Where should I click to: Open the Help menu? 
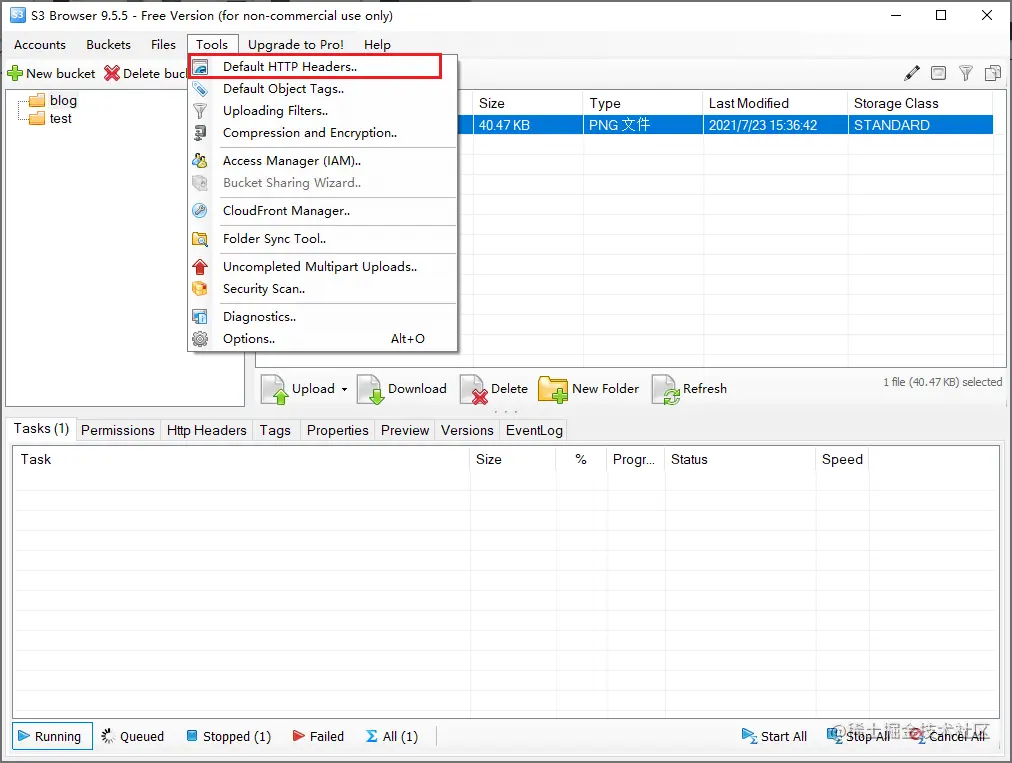click(x=378, y=45)
